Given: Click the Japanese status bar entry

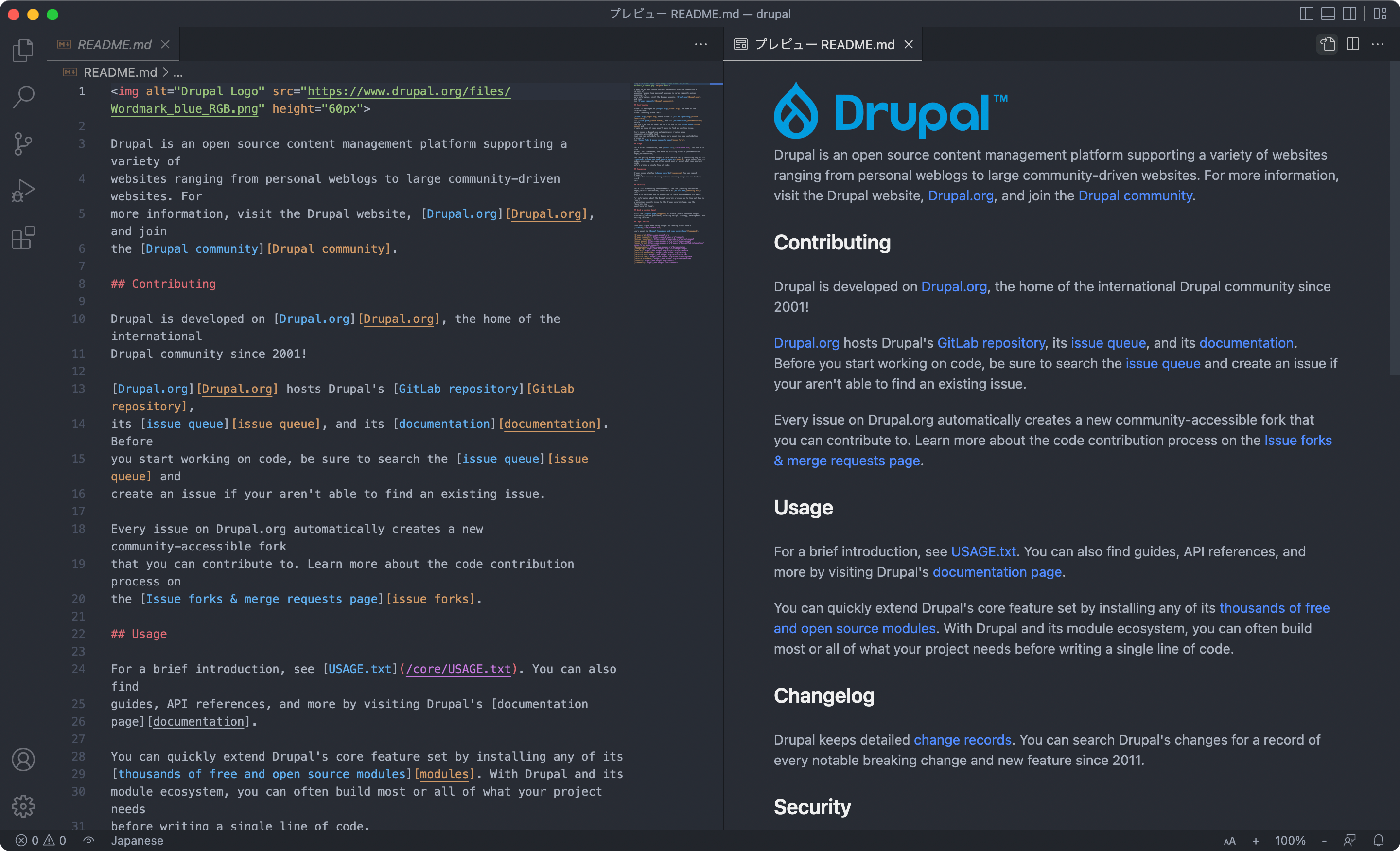Looking at the screenshot, I should tap(137, 840).
